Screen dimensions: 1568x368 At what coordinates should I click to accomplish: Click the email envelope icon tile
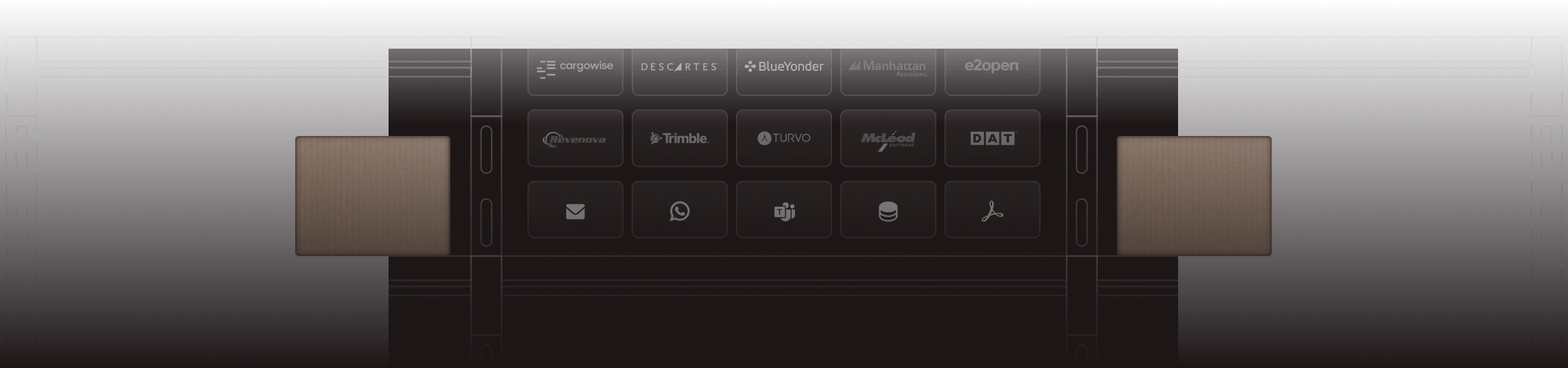[x=575, y=209]
